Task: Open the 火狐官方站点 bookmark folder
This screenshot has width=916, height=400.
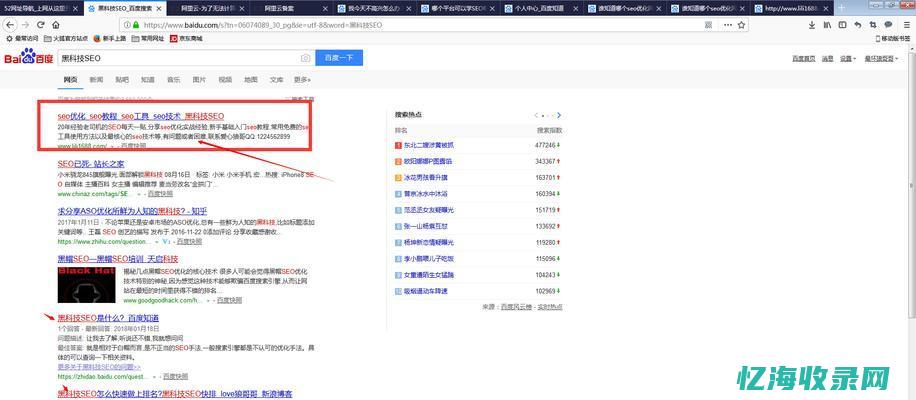Action: coord(66,39)
